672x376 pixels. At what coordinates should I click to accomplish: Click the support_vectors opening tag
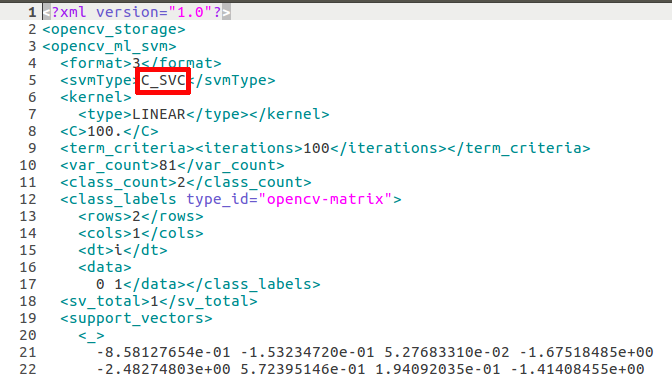(x=136, y=318)
